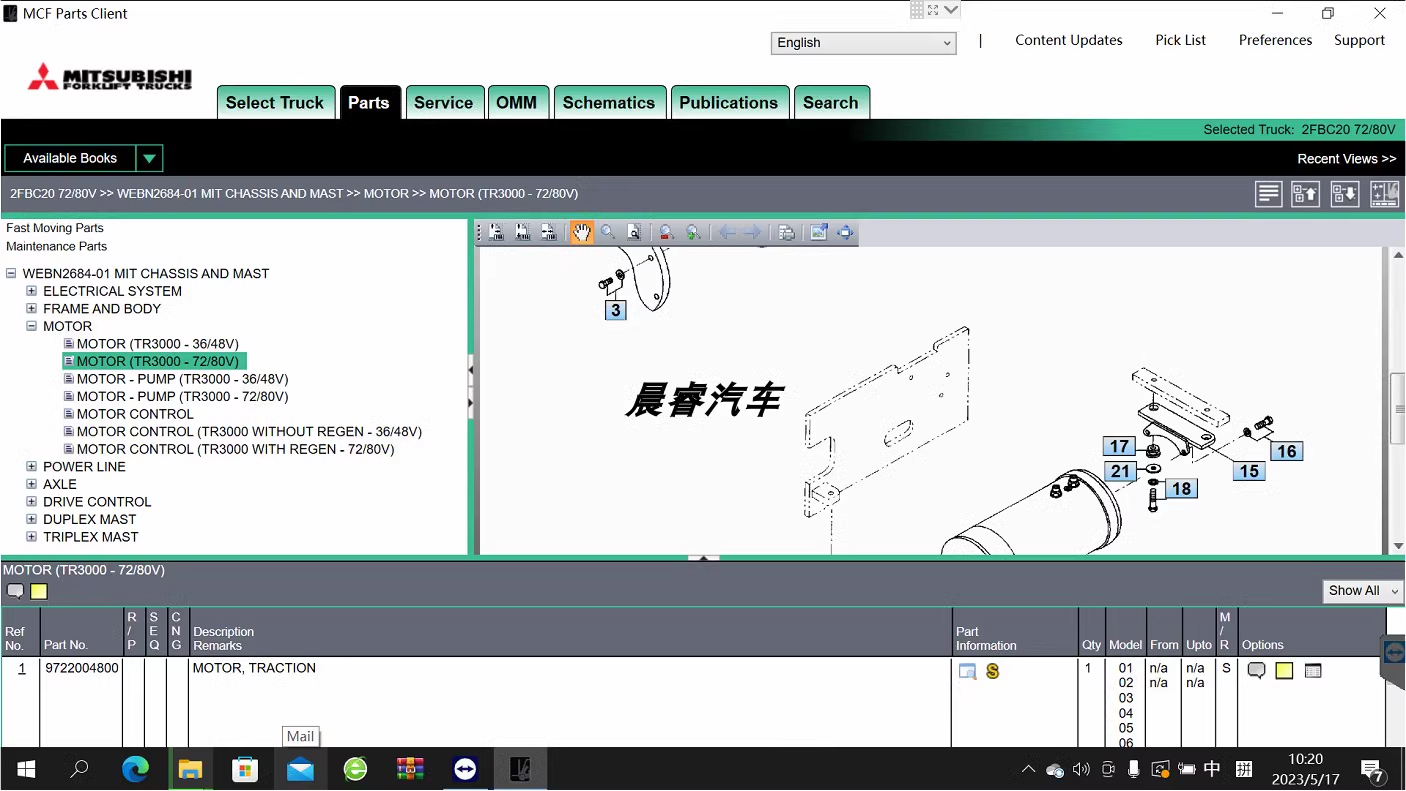This screenshot has width=1406, height=791.
Task: Open Support link
Action: (1359, 40)
